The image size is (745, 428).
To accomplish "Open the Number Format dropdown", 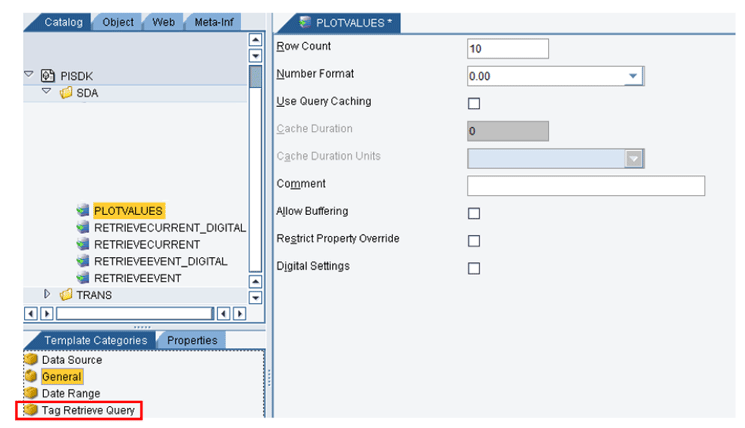I will pos(633,76).
